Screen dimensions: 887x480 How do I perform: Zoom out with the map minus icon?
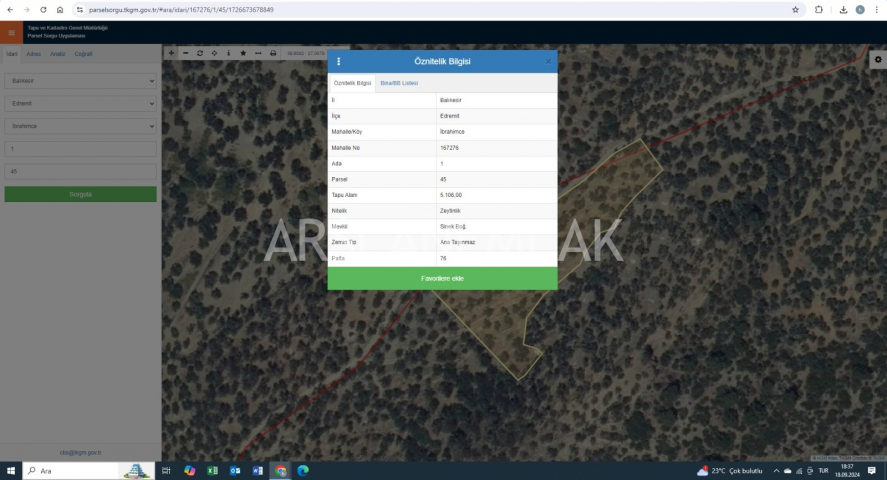(185, 53)
